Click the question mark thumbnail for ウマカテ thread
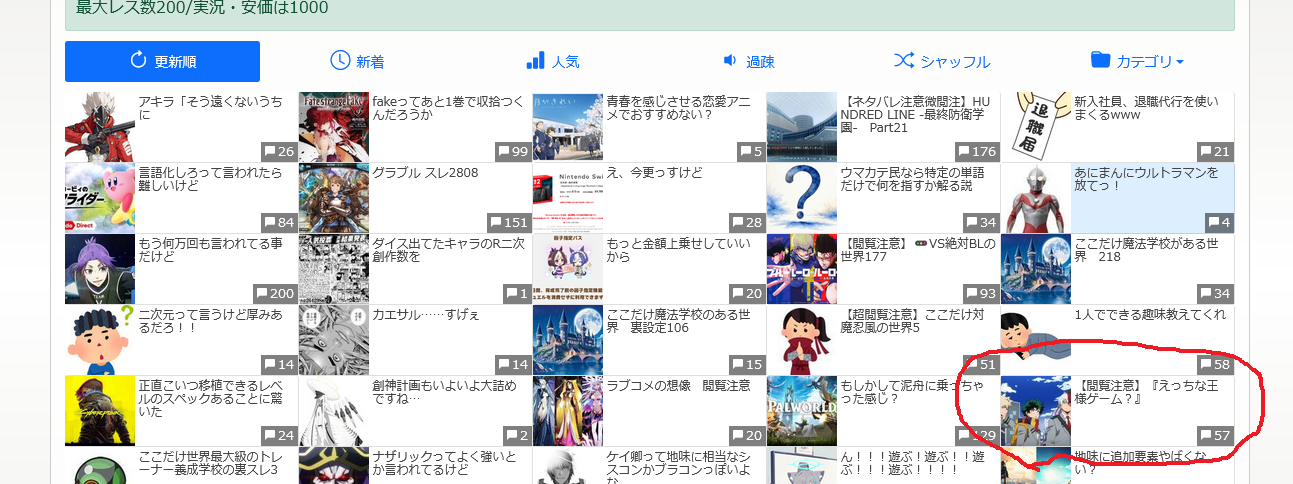 pos(802,198)
